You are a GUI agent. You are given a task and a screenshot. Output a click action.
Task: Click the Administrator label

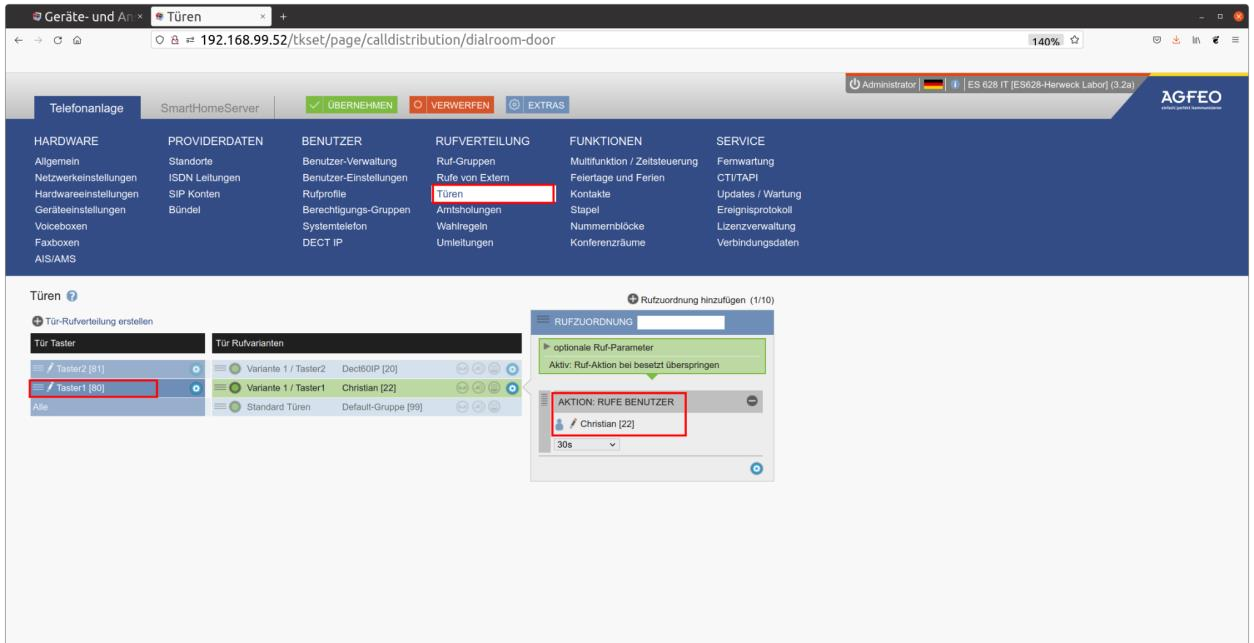(887, 83)
